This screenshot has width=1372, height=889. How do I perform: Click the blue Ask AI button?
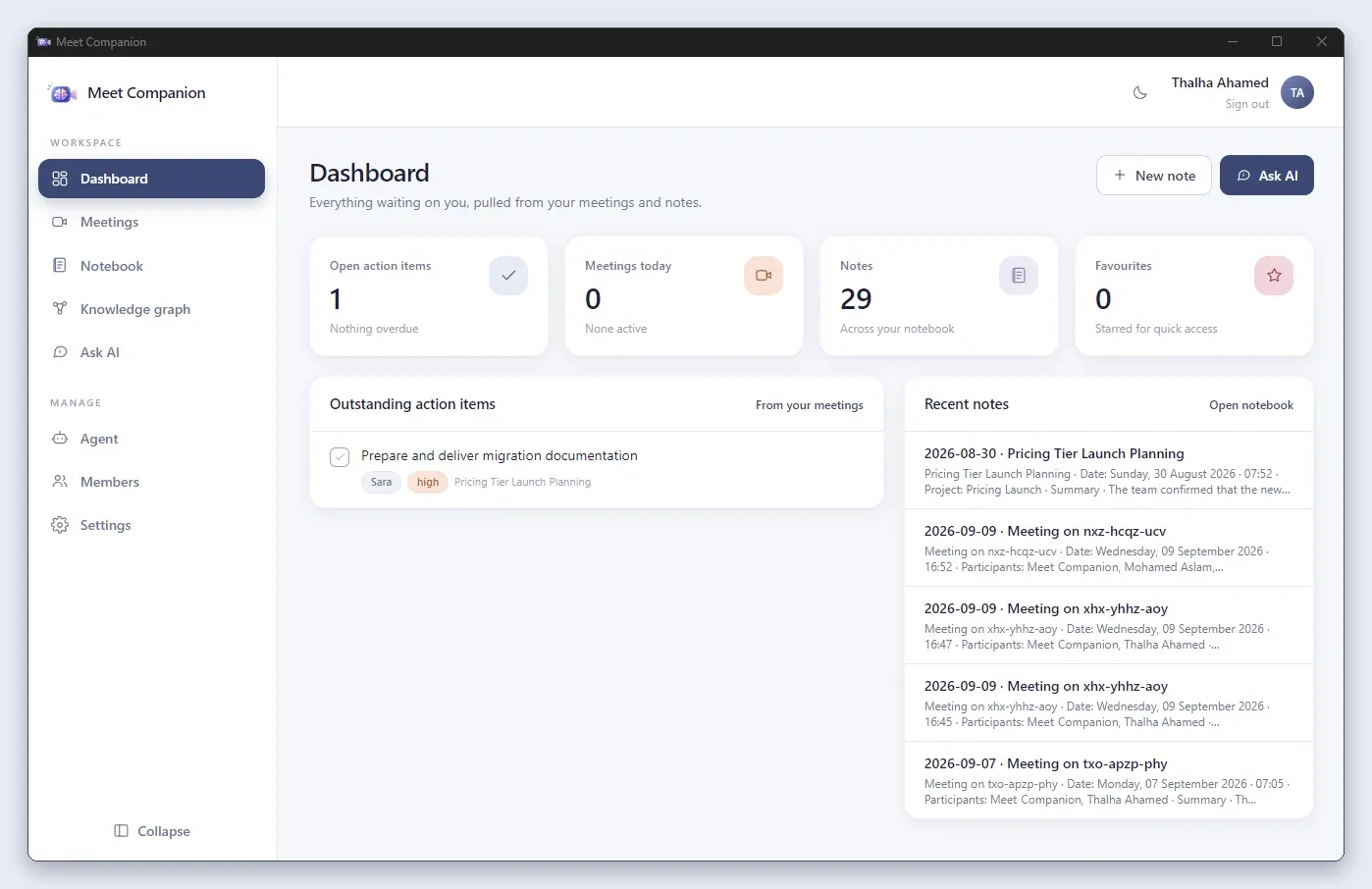[x=1267, y=176]
